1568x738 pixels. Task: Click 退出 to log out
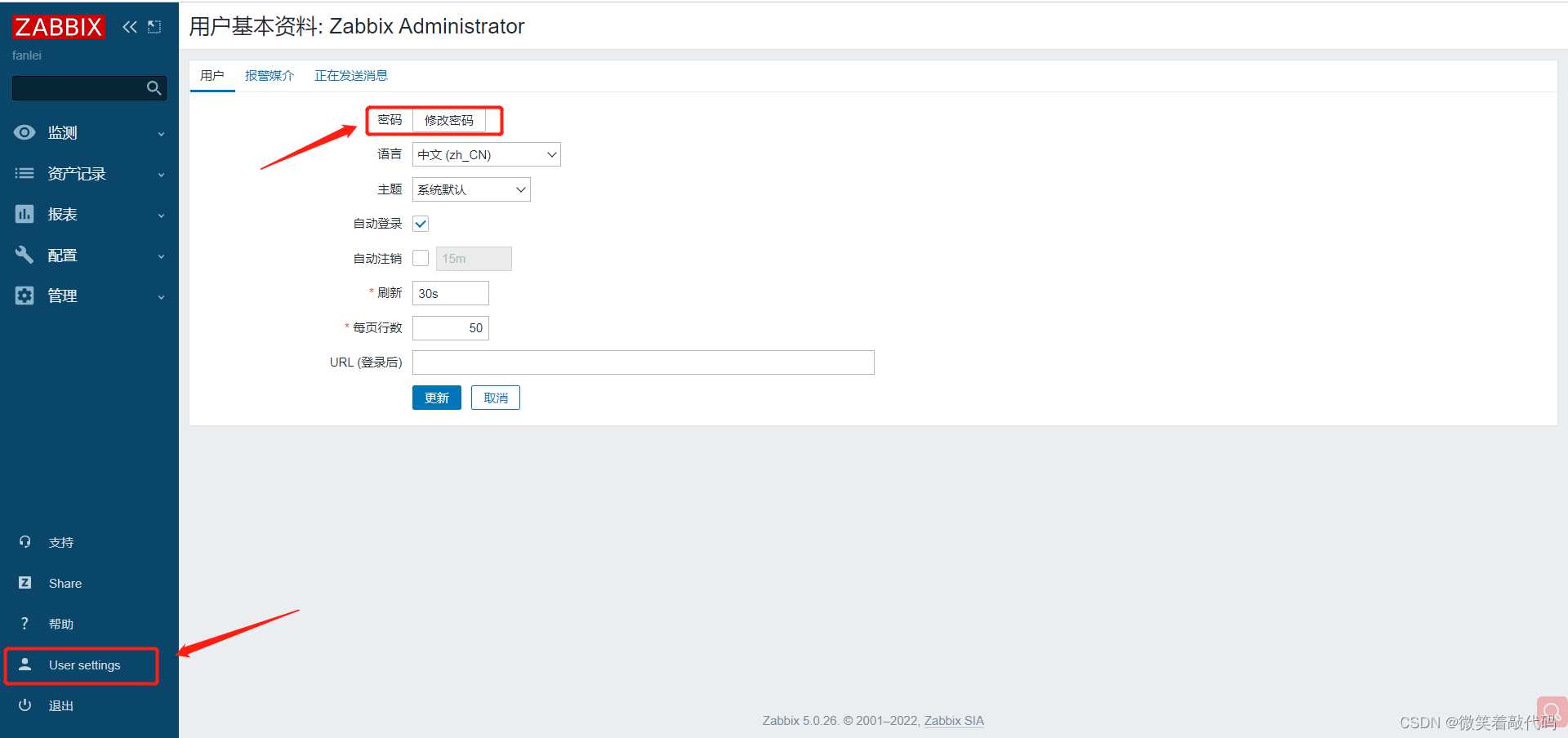click(61, 705)
